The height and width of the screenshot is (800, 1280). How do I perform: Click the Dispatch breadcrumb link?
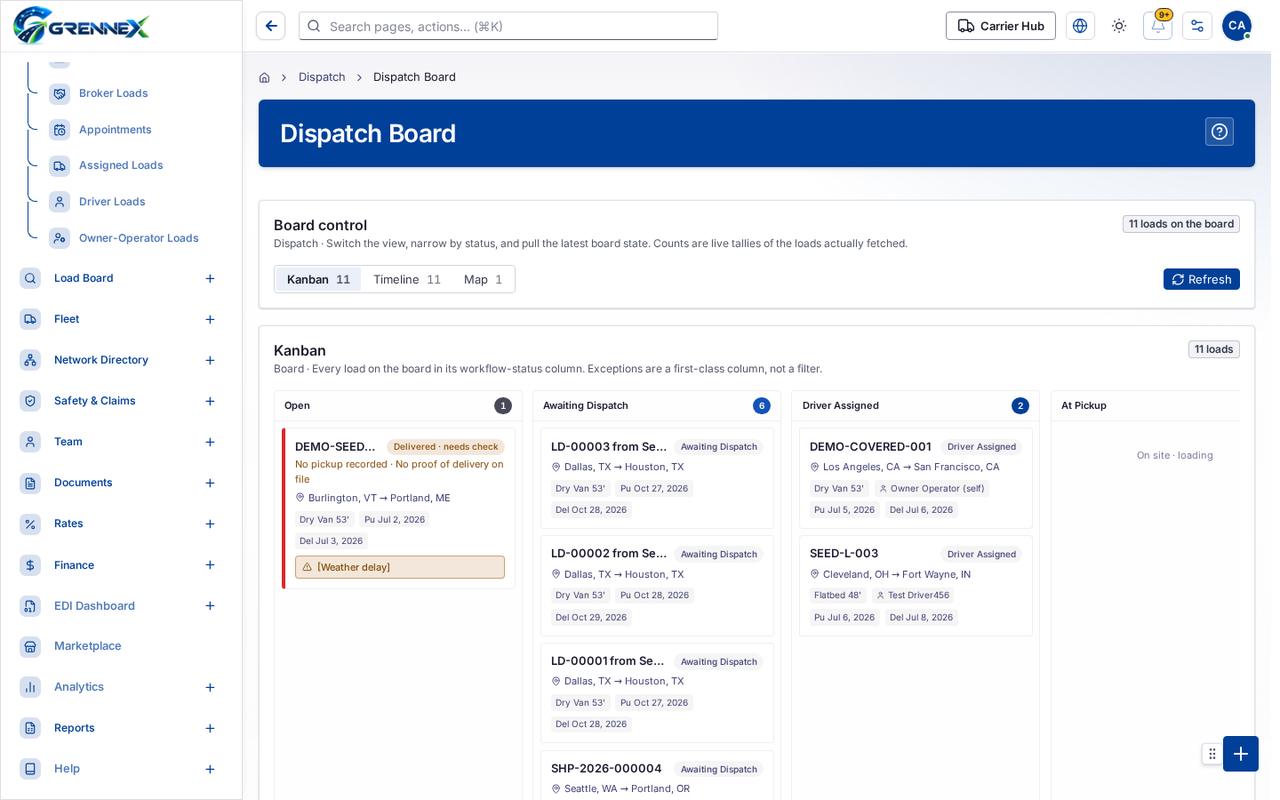[322, 77]
